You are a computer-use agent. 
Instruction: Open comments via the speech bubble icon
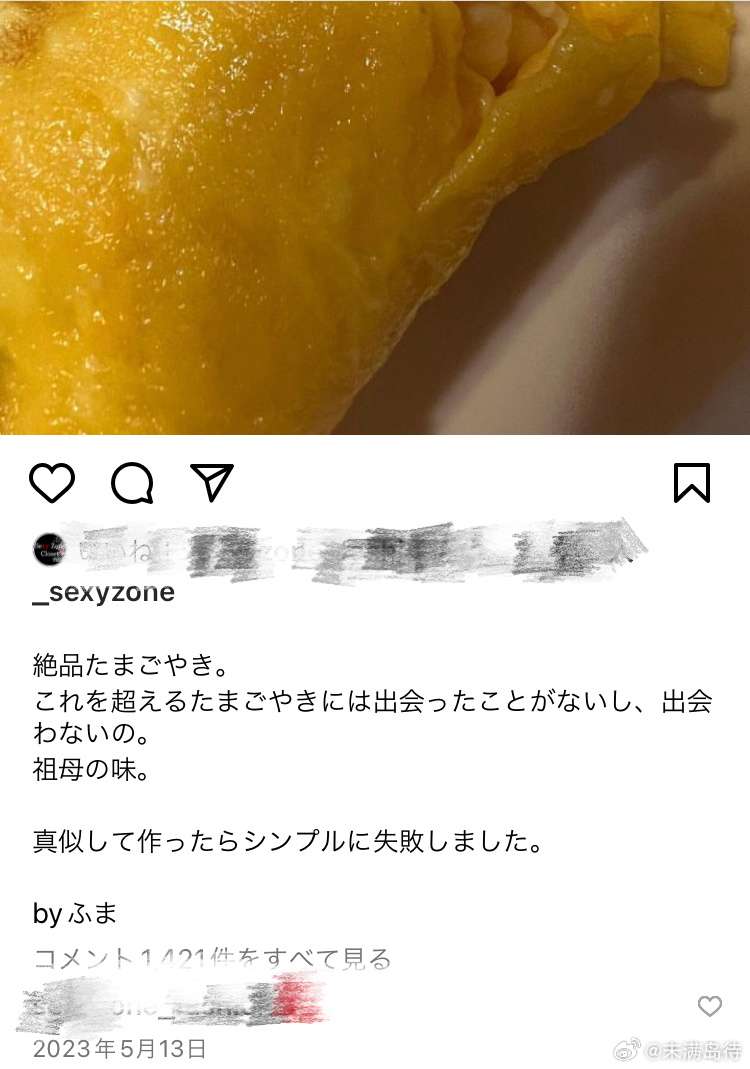coord(132,483)
